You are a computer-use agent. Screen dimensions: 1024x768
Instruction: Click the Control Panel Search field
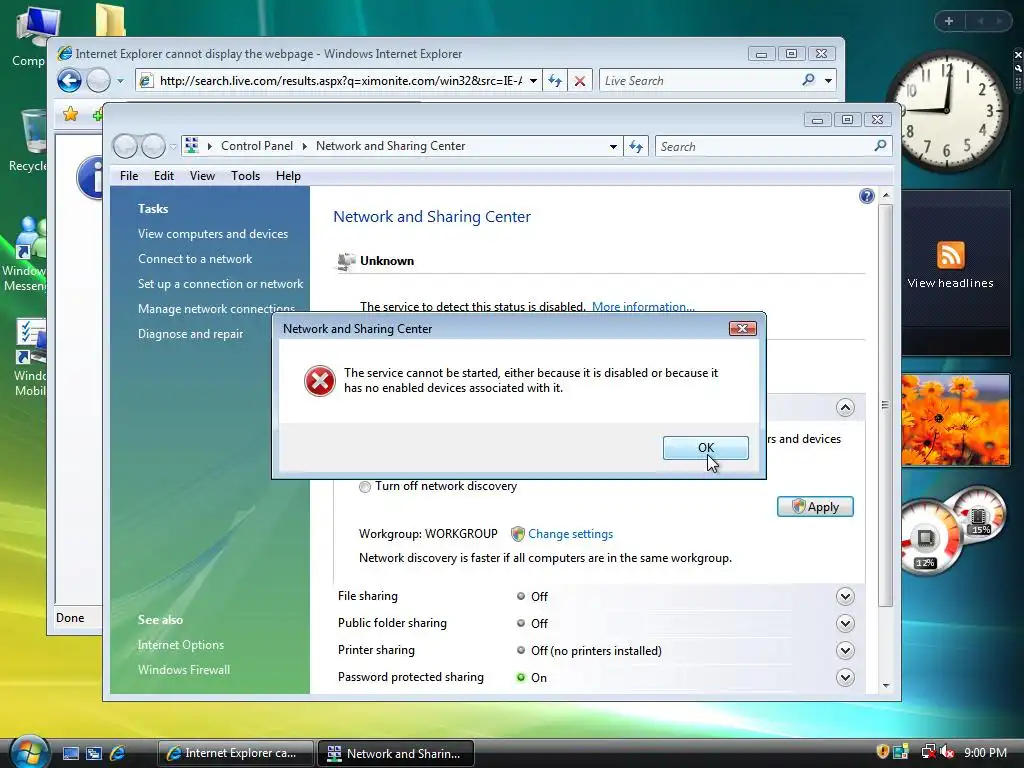[x=764, y=146]
